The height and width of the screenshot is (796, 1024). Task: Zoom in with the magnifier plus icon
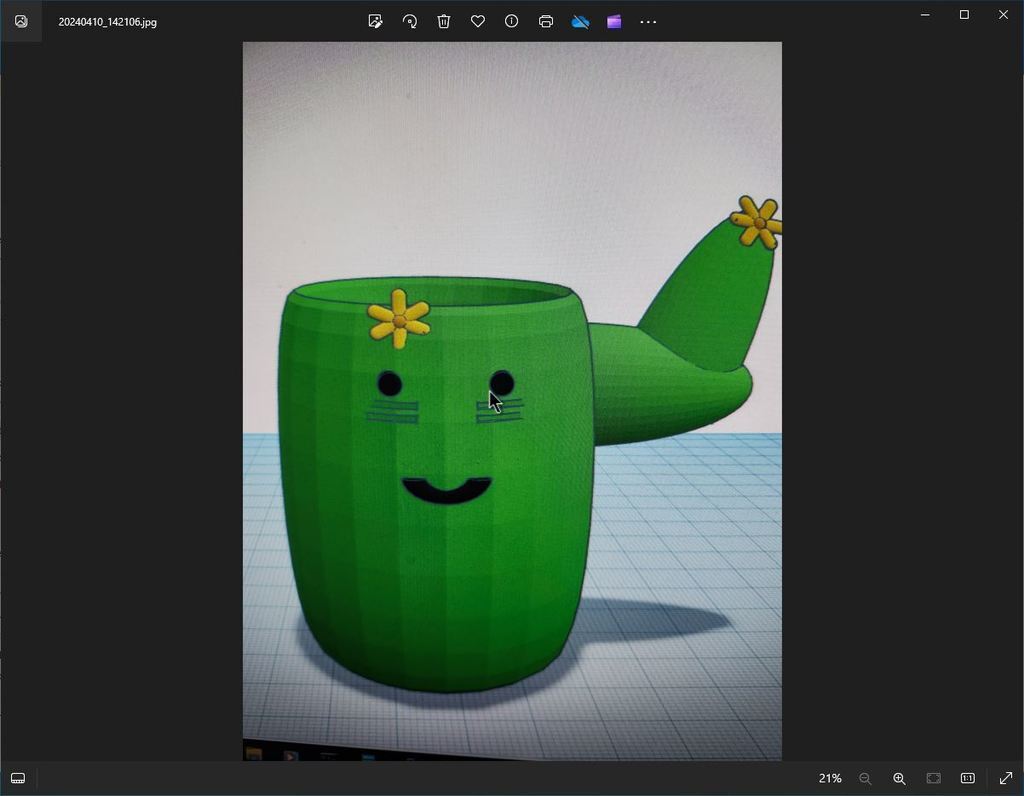coord(899,778)
